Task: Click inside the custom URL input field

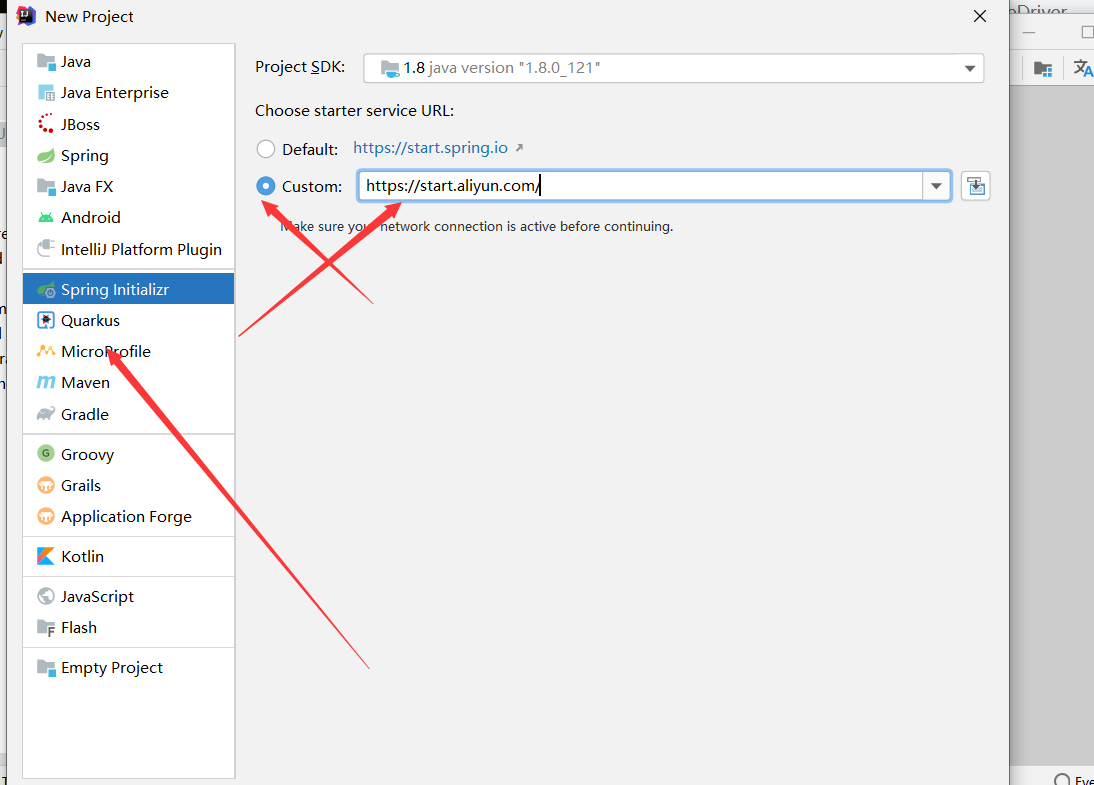Action: [600, 186]
